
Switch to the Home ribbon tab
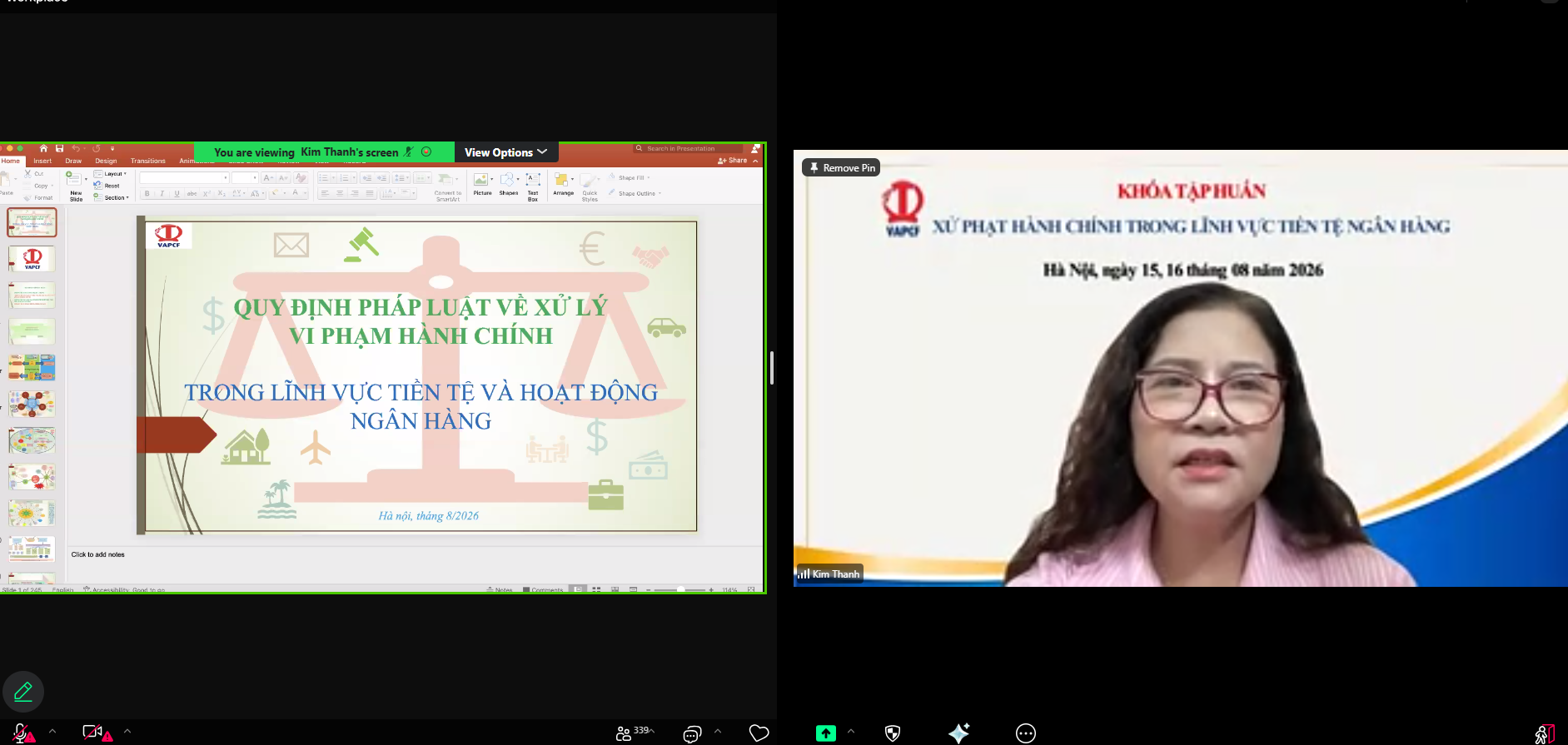pyautogui.click(x=11, y=161)
